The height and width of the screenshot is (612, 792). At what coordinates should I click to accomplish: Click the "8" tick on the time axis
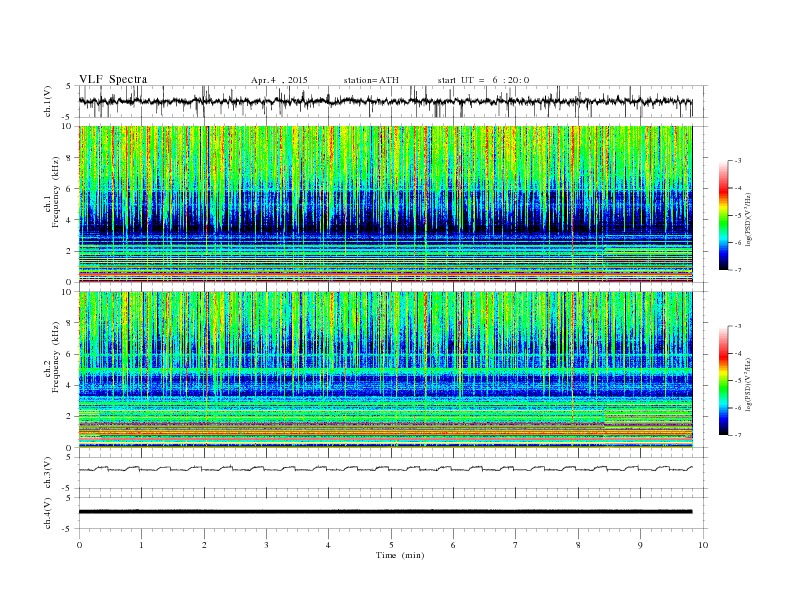pyautogui.click(x=578, y=545)
